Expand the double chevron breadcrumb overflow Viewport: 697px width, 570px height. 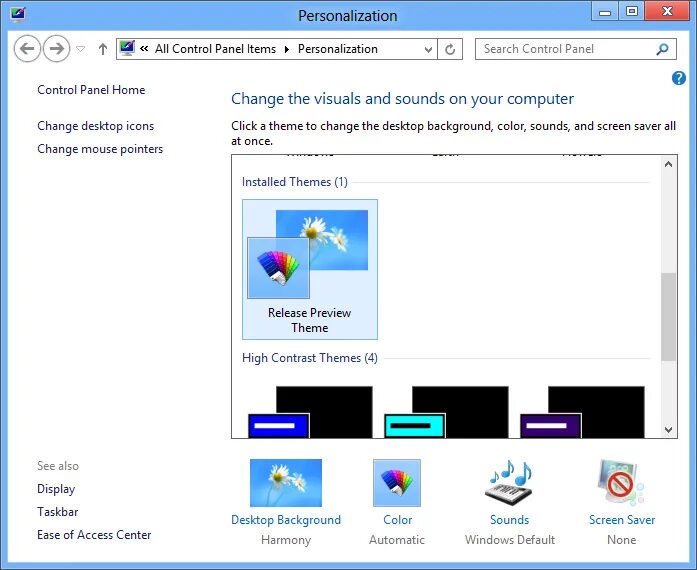click(144, 48)
